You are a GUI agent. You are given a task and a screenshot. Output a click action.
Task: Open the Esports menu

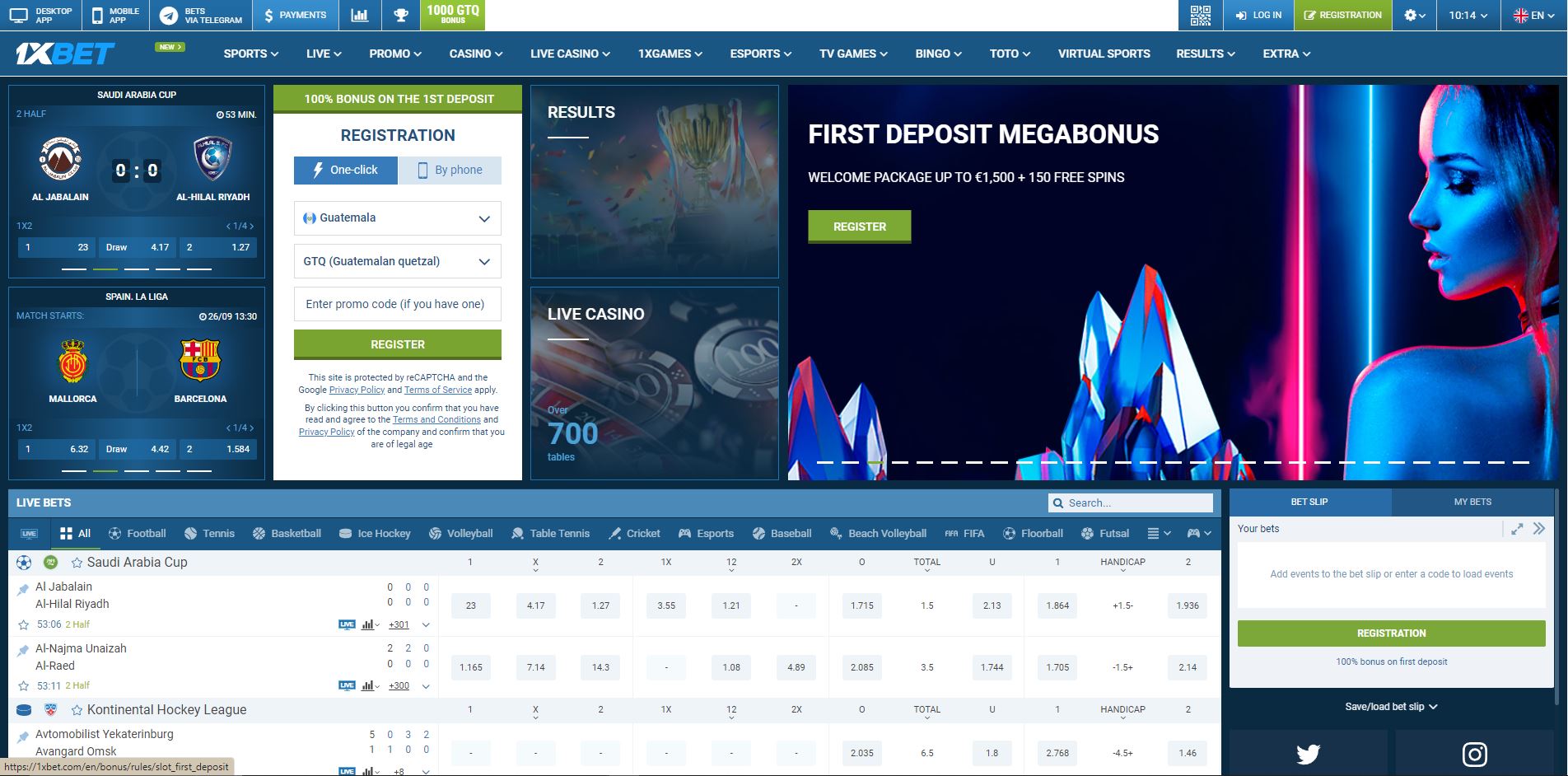(761, 54)
